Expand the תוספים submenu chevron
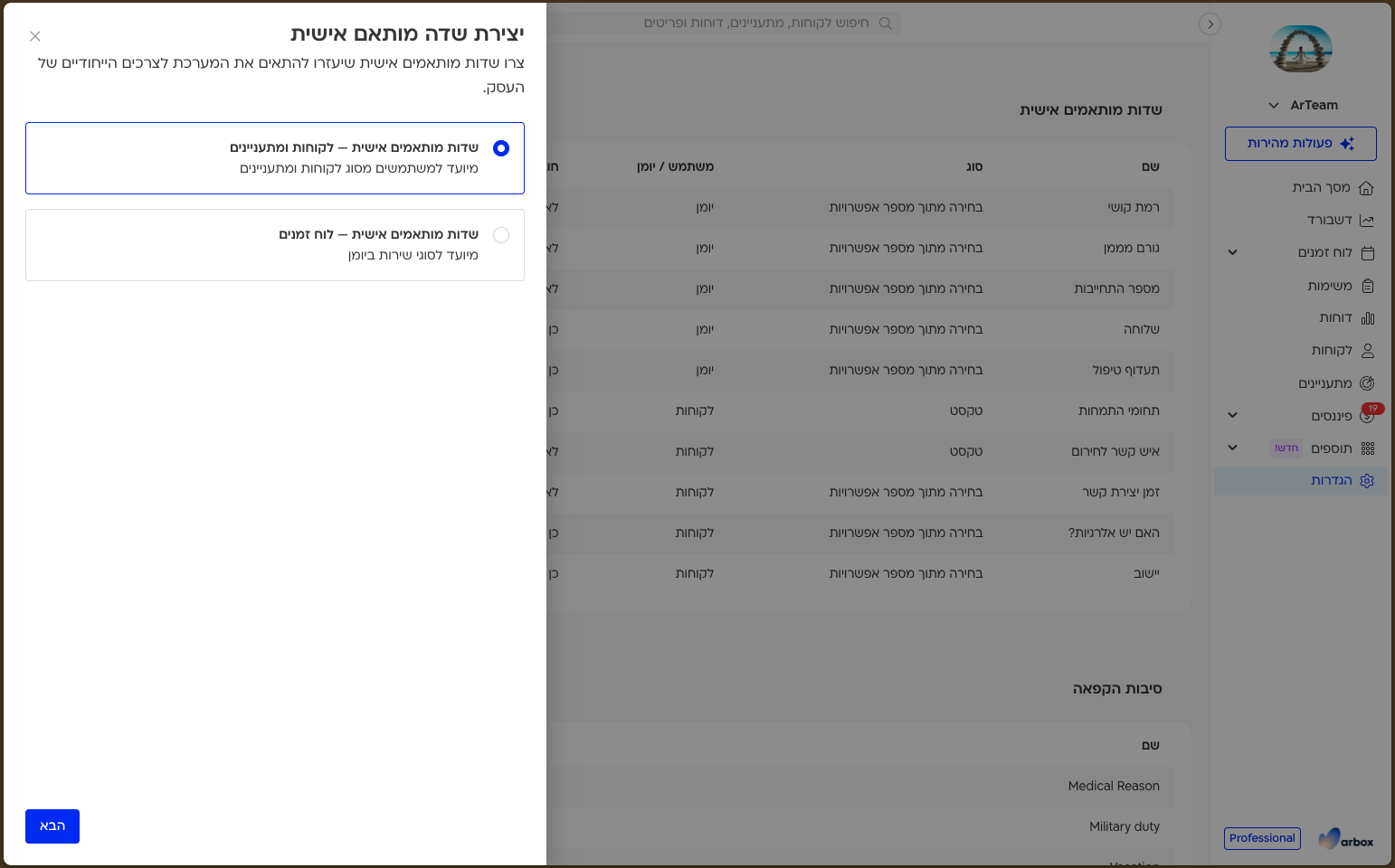Image resolution: width=1395 pixels, height=868 pixels. (1232, 448)
